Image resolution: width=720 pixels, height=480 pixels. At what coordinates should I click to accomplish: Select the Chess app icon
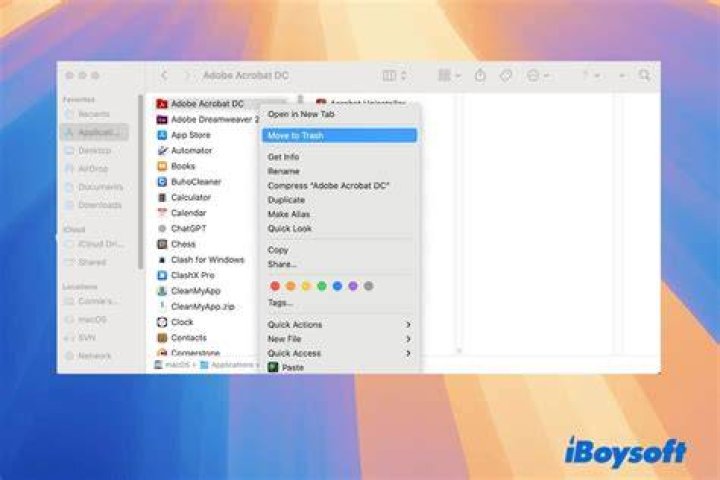coord(162,244)
